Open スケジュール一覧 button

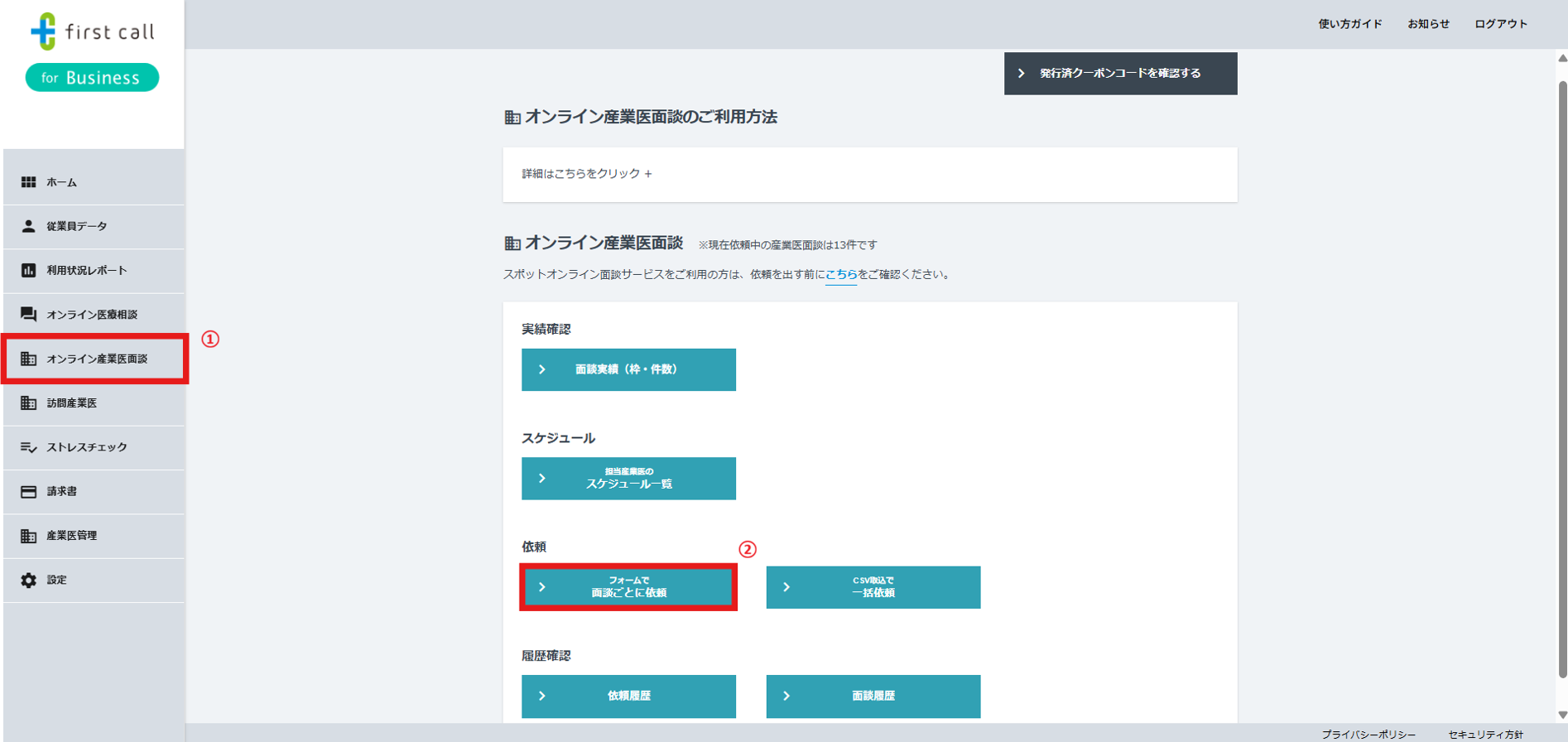[628, 479]
